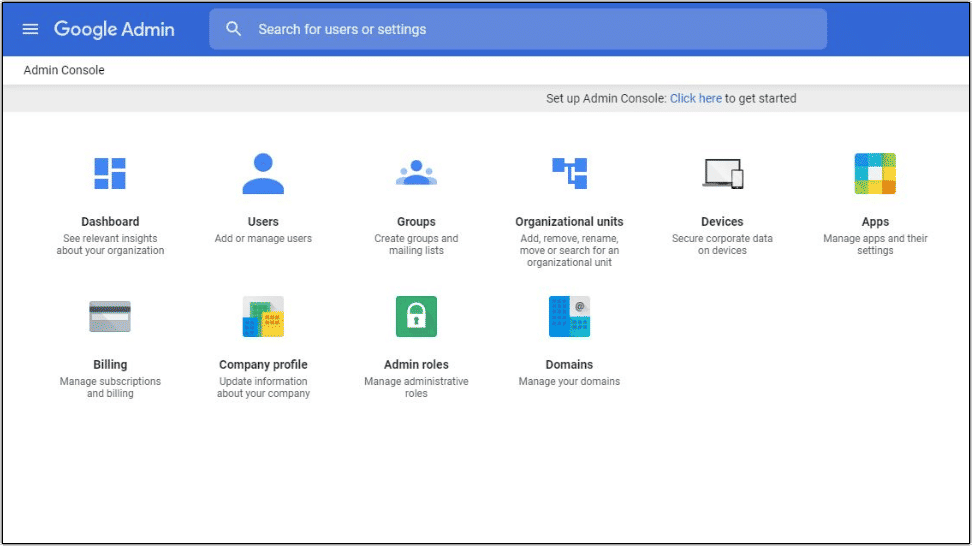Open the Domains building icon
The width and height of the screenshot is (973, 547).
[x=569, y=317]
